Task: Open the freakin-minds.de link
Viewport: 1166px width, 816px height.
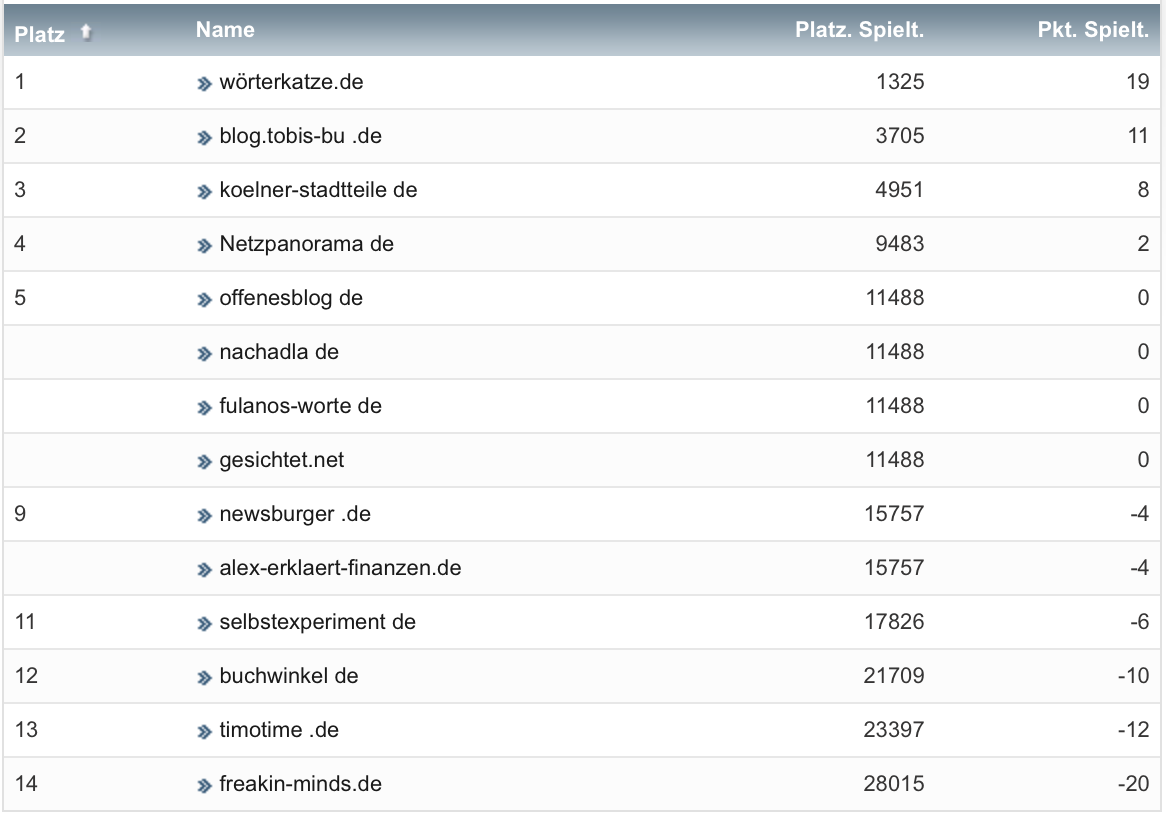Action: (x=300, y=784)
